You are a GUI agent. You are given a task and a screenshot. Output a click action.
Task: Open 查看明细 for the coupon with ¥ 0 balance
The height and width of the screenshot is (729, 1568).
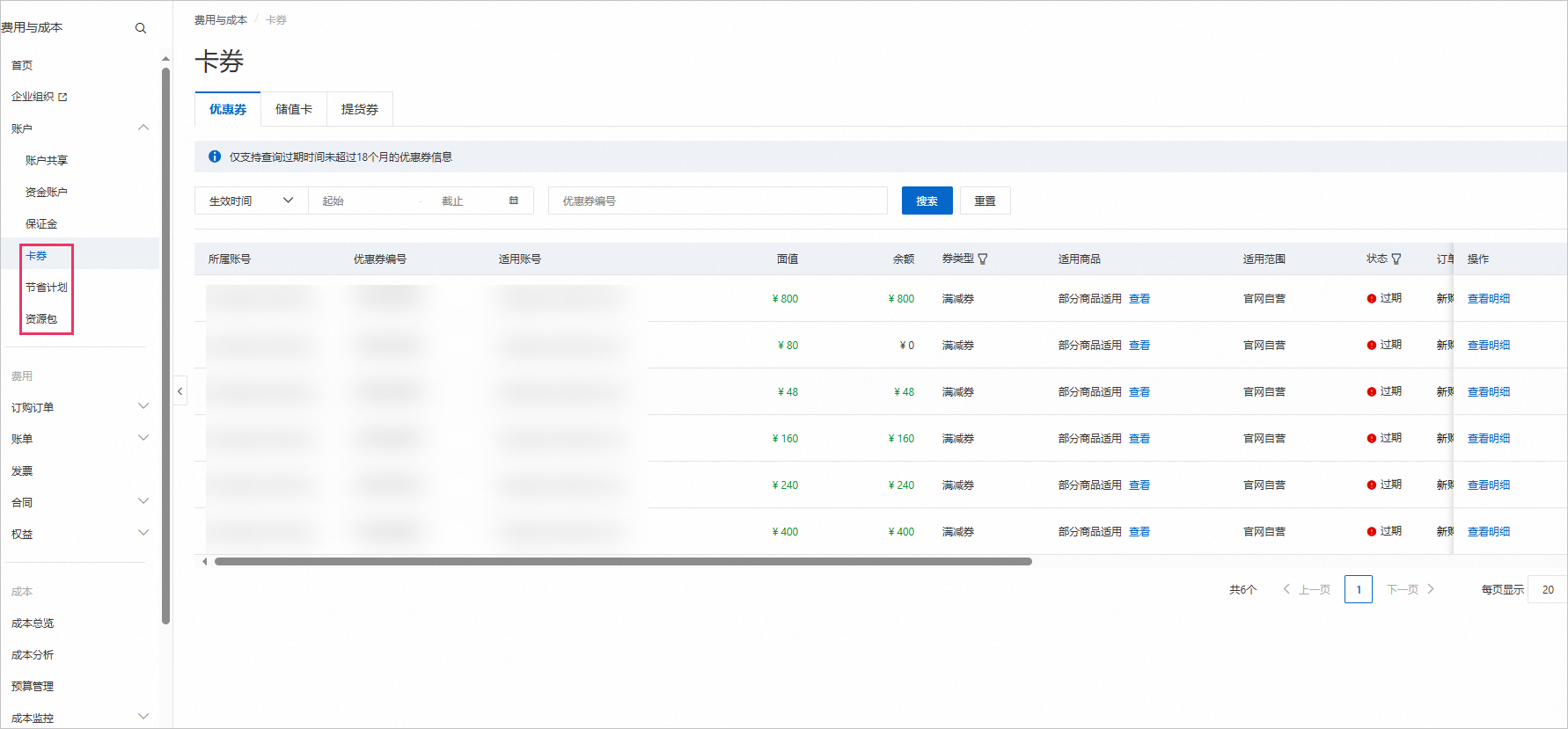tap(1489, 345)
